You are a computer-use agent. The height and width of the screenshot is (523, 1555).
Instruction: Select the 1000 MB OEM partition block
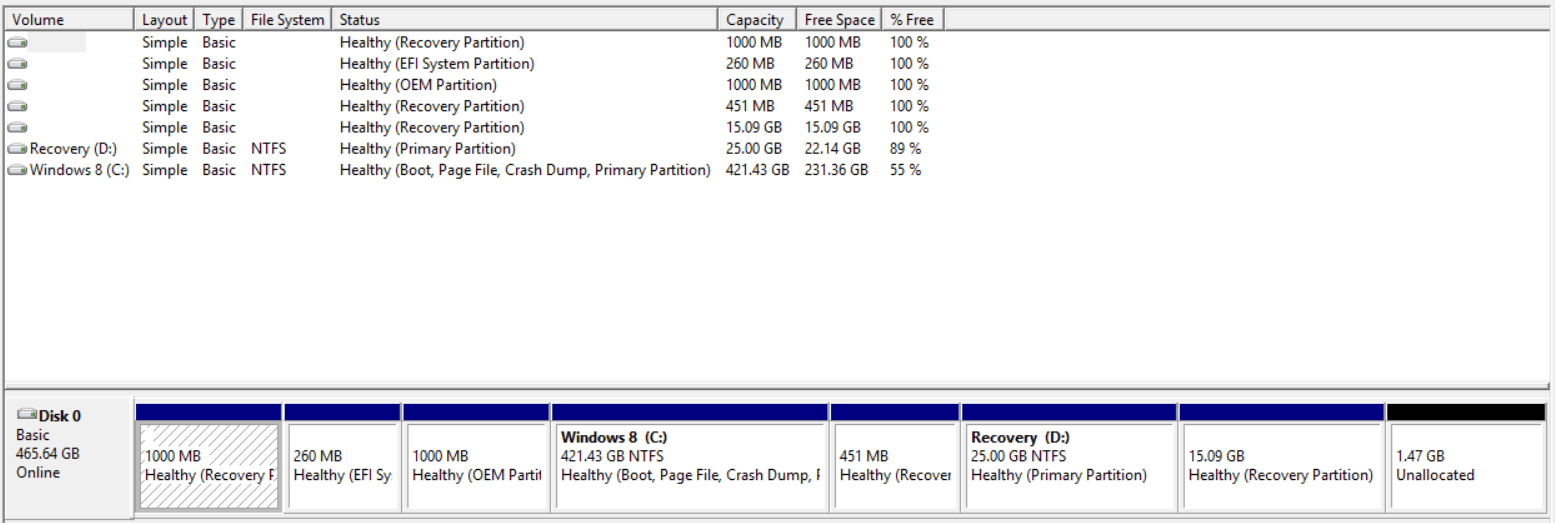(x=476, y=457)
